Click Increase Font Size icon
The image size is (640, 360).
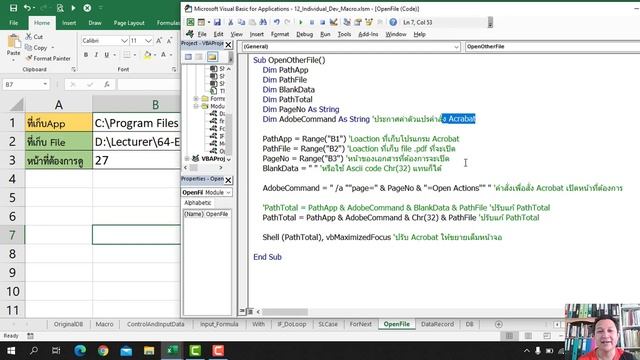159,40
